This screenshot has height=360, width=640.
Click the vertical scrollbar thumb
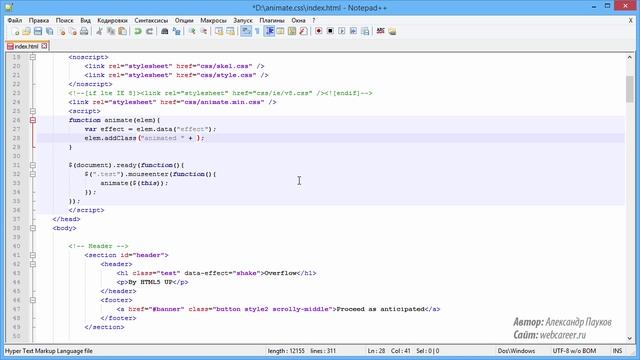coord(629,89)
